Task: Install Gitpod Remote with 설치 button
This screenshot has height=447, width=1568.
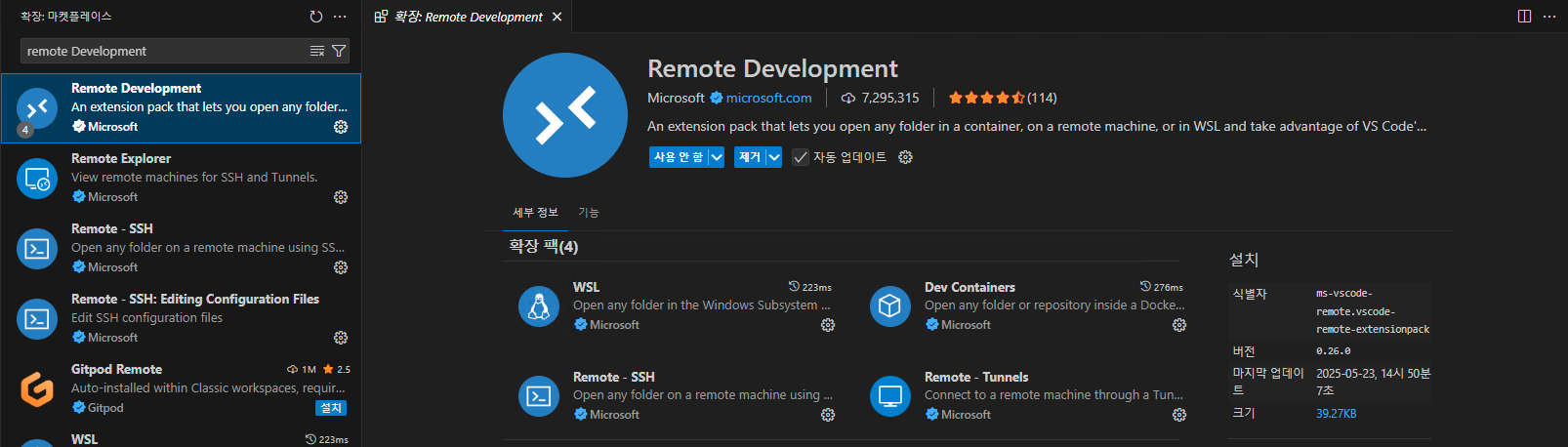Action: click(332, 408)
